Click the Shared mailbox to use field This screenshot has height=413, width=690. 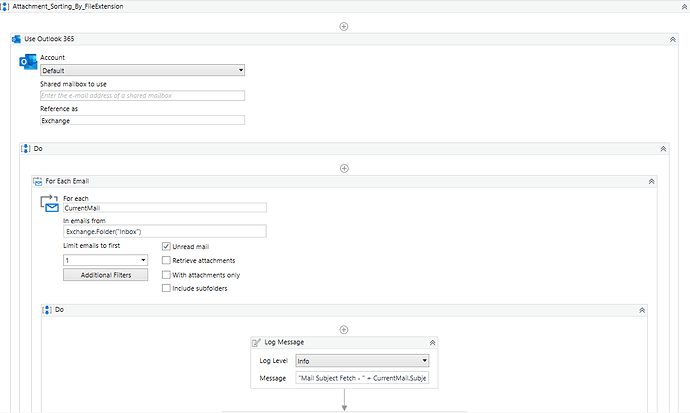click(143, 95)
